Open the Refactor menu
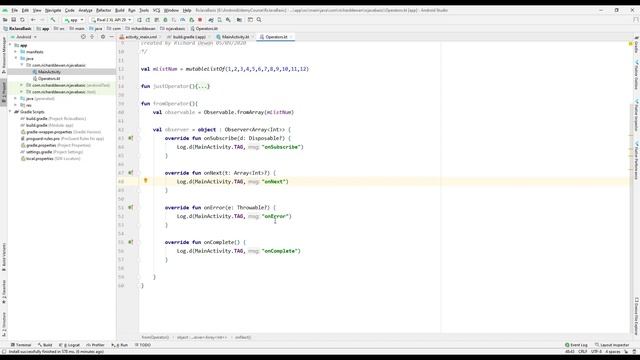 coord(103,10)
